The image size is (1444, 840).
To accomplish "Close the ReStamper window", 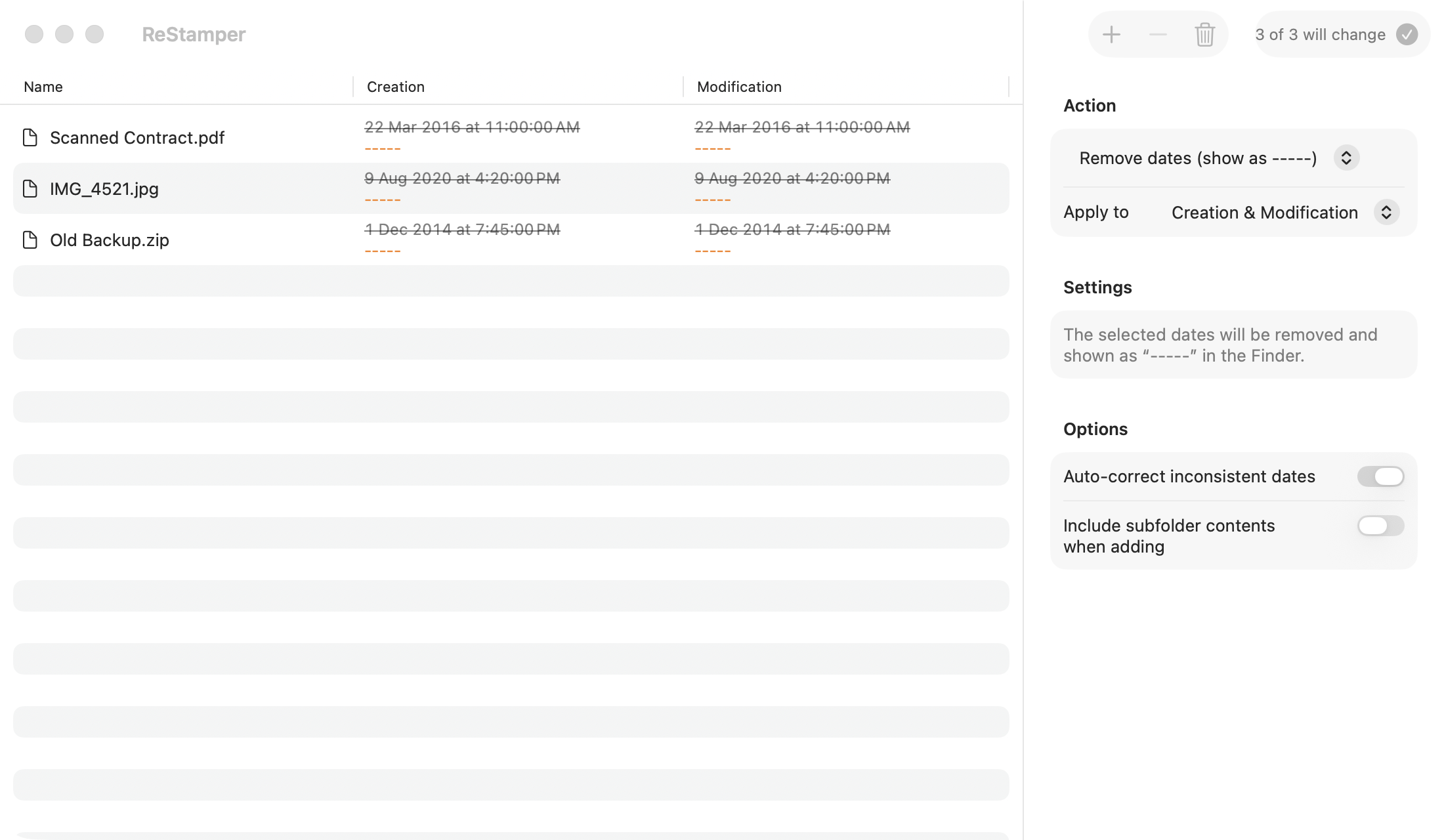I will 34,34.
